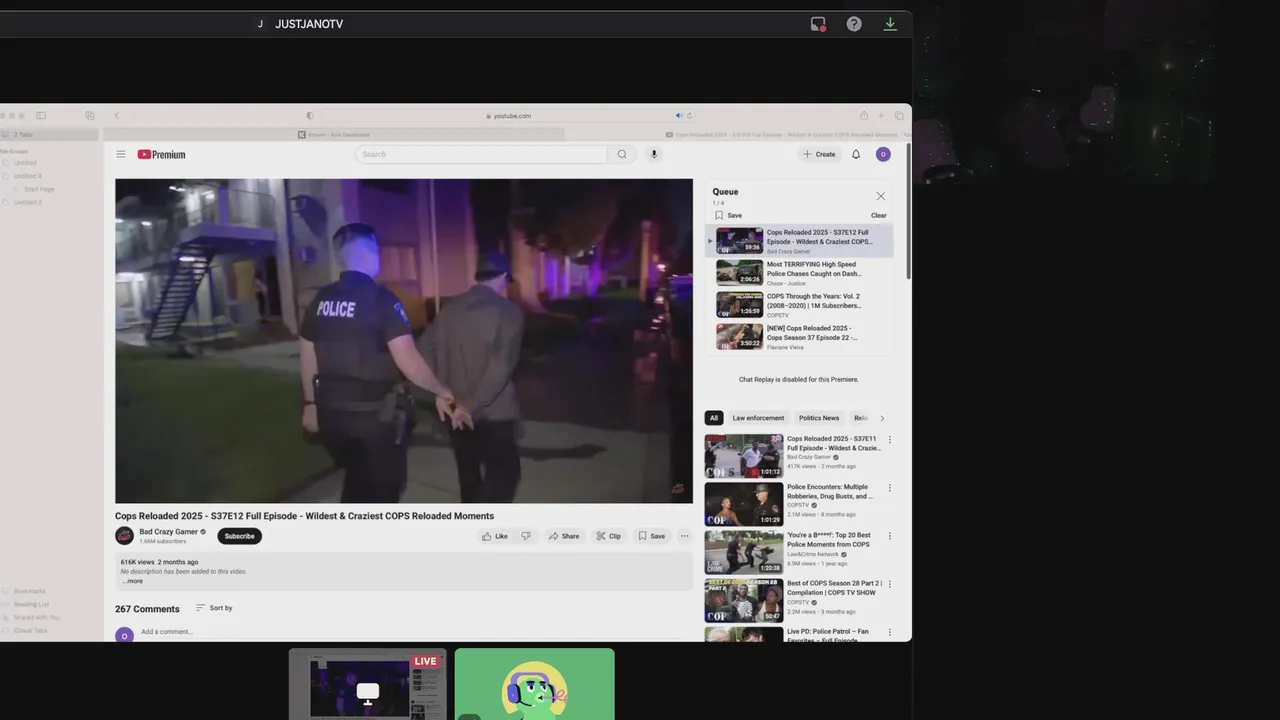The height and width of the screenshot is (720, 1280).
Task: Open 'Untitled 3' tab group in sidebar
Action: [x=27, y=202]
